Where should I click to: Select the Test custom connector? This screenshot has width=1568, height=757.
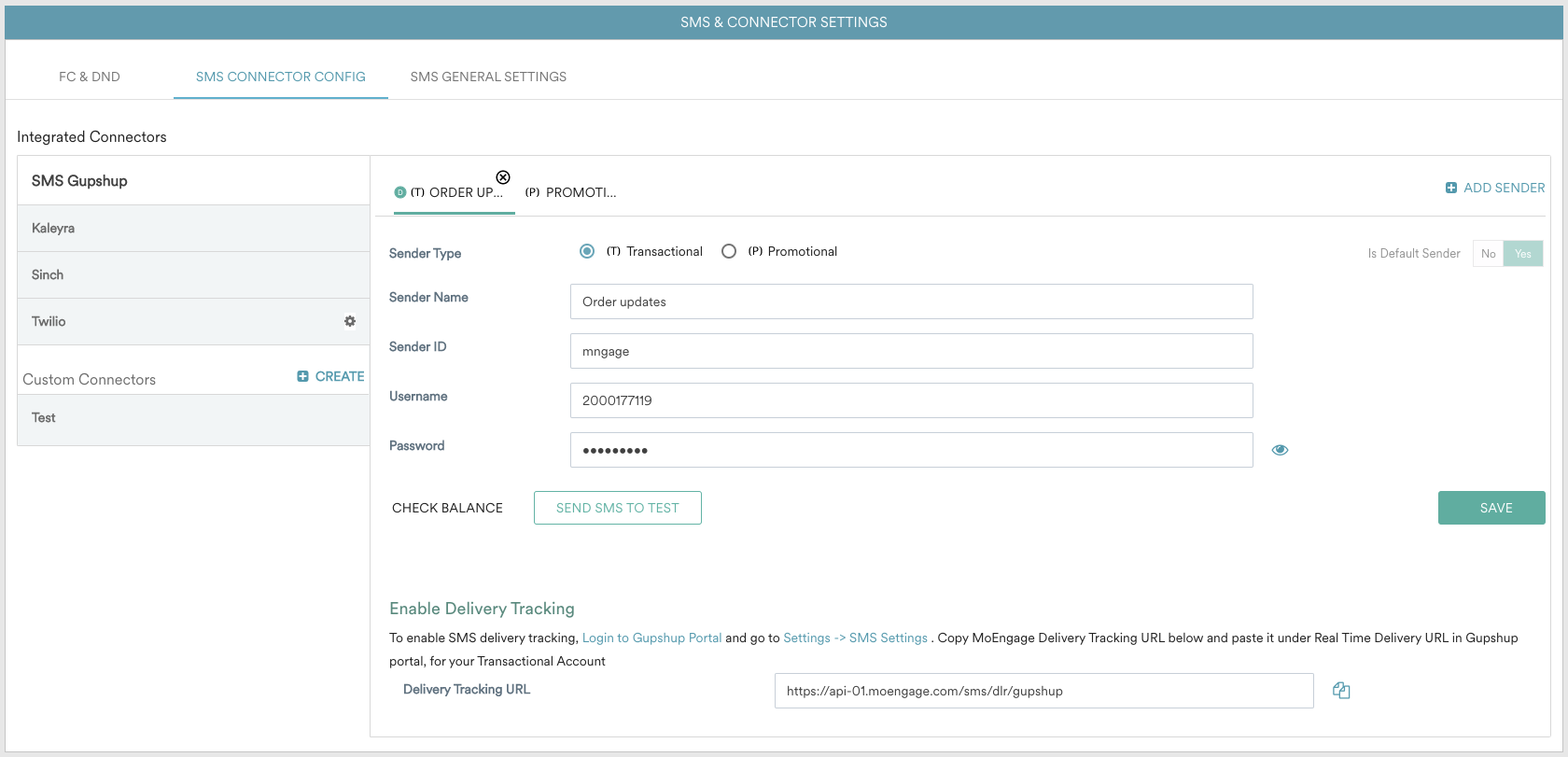coord(194,419)
